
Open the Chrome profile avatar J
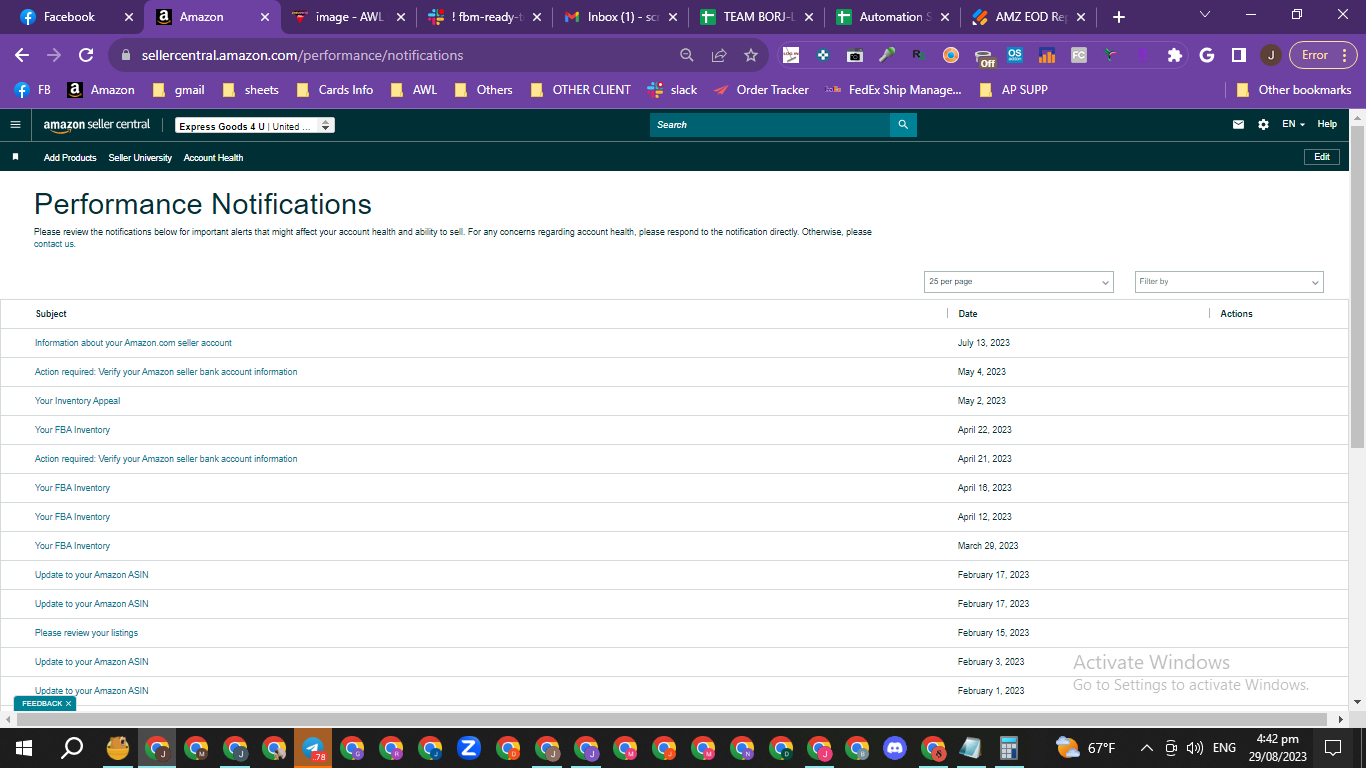(x=1270, y=55)
